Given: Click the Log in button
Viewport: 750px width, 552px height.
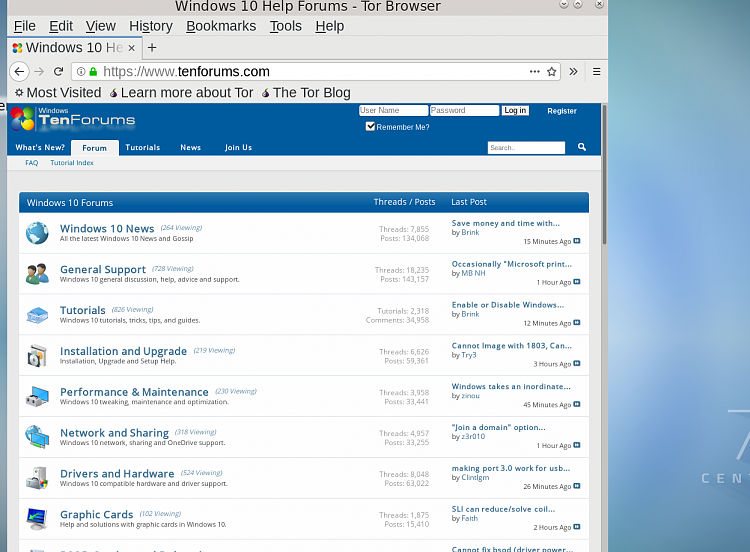Looking at the screenshot, I should click(x=515, y=110).
